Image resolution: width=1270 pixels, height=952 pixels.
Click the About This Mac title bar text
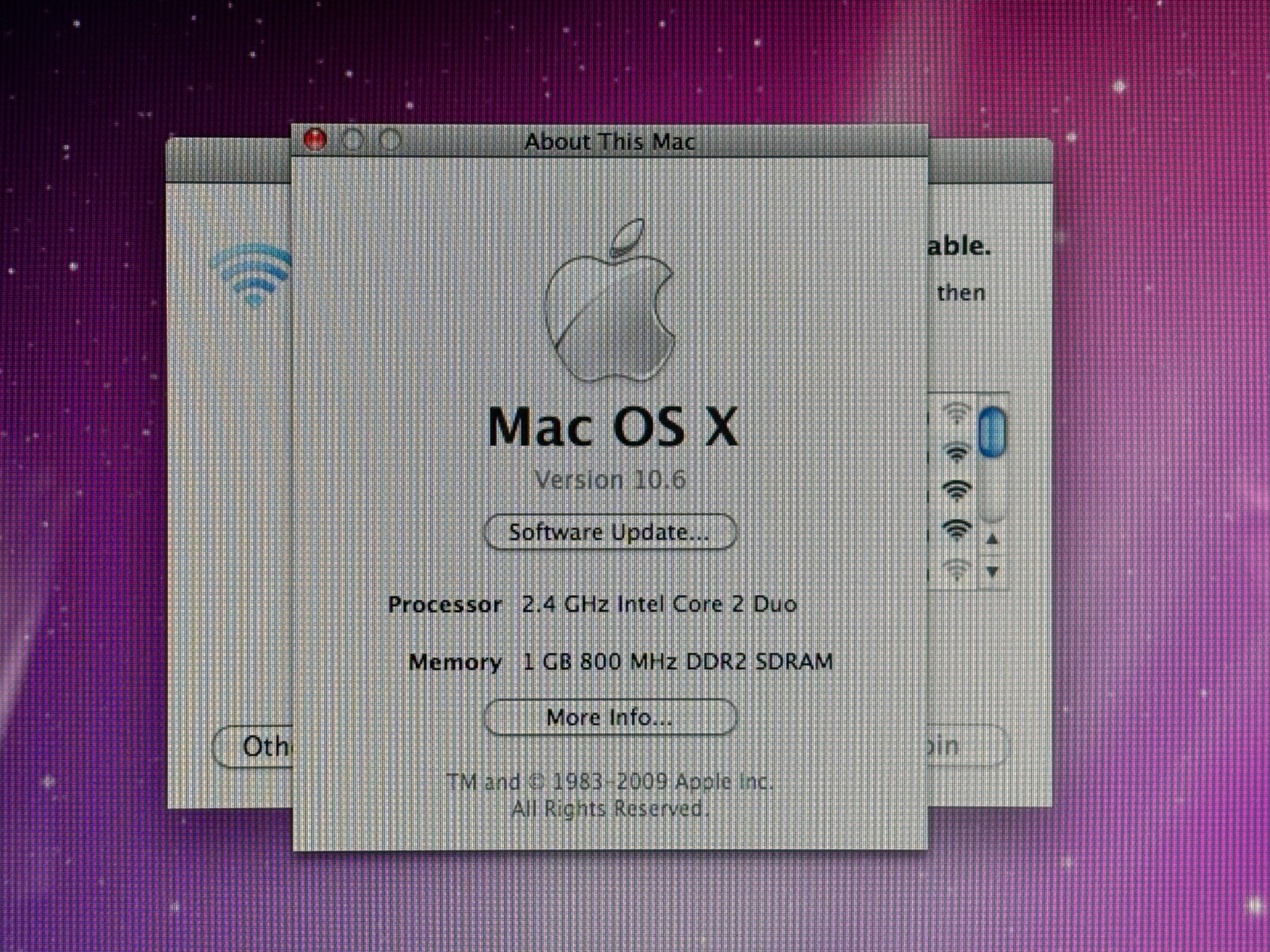(x=610, y=142)
